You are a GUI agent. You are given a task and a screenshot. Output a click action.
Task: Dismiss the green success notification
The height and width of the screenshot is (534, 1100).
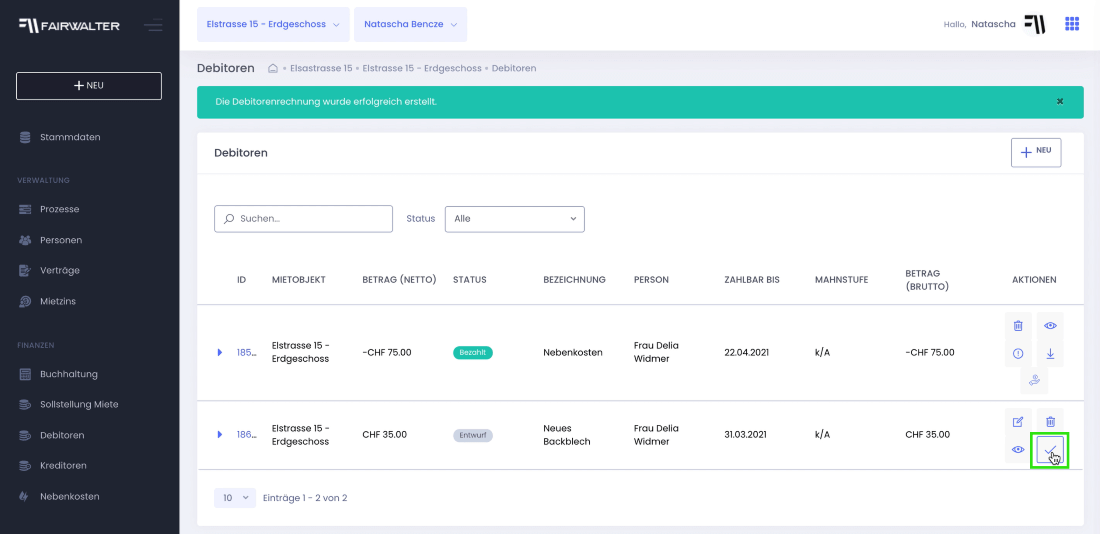coord(1060,102)
